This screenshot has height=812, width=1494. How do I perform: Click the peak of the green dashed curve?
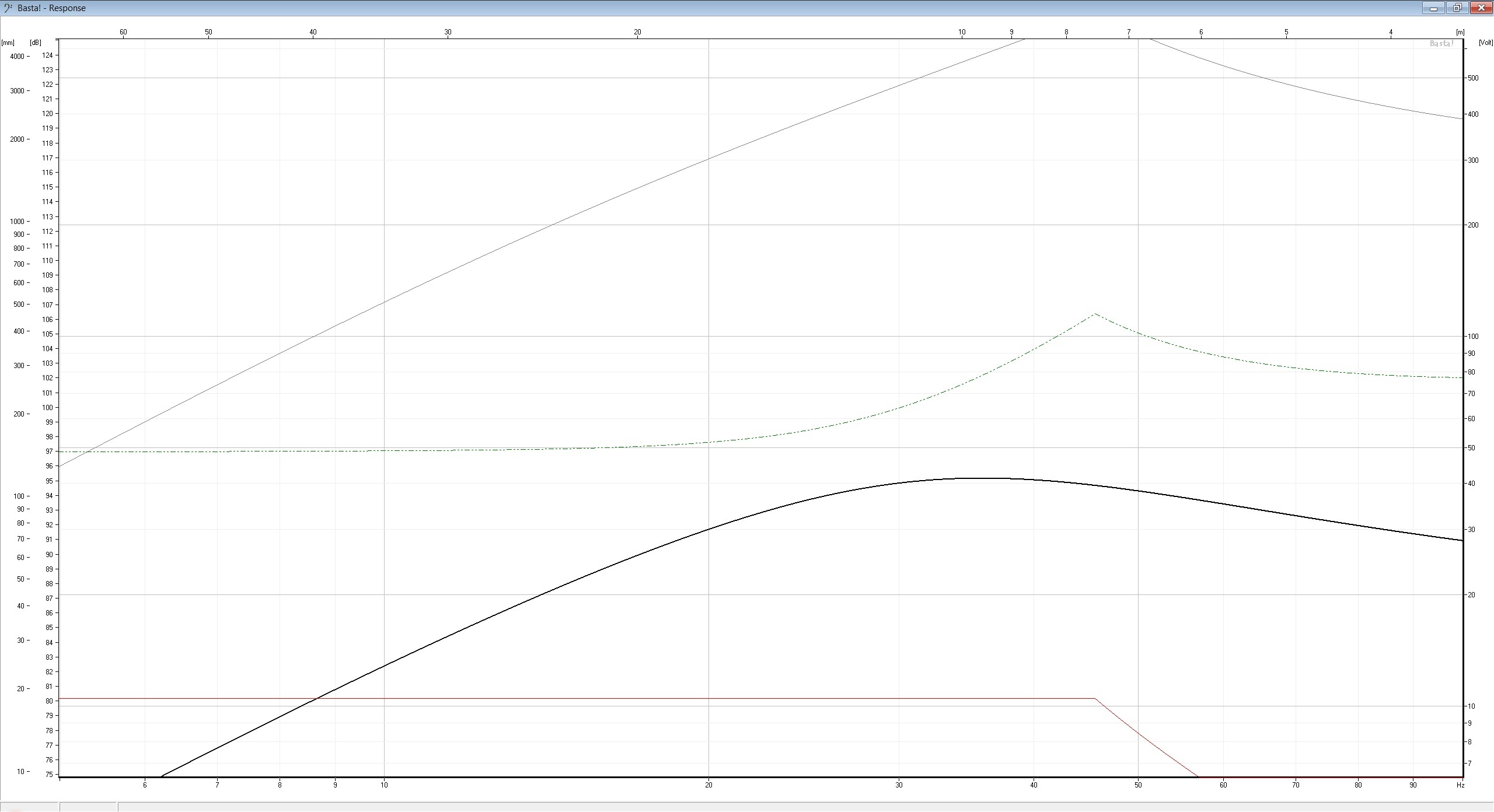click(1095, 314)
